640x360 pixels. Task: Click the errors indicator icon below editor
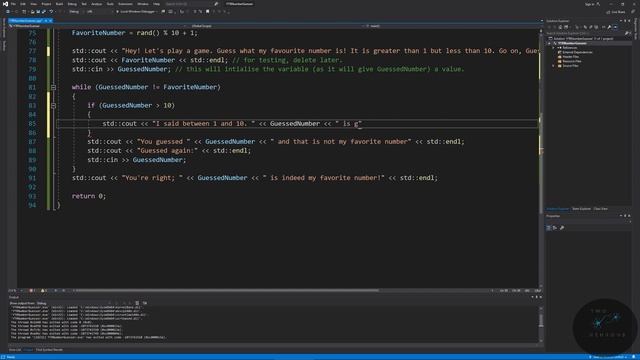[31, 291]
